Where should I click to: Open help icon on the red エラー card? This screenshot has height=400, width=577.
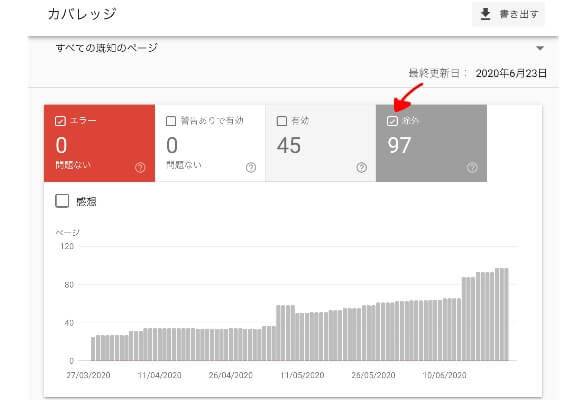click(140, 167)
